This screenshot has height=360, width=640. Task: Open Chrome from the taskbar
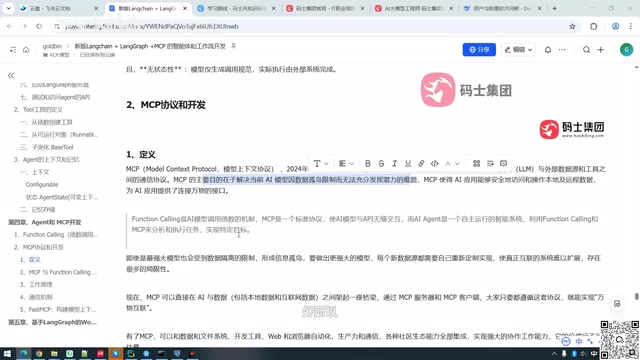point(39,353)
